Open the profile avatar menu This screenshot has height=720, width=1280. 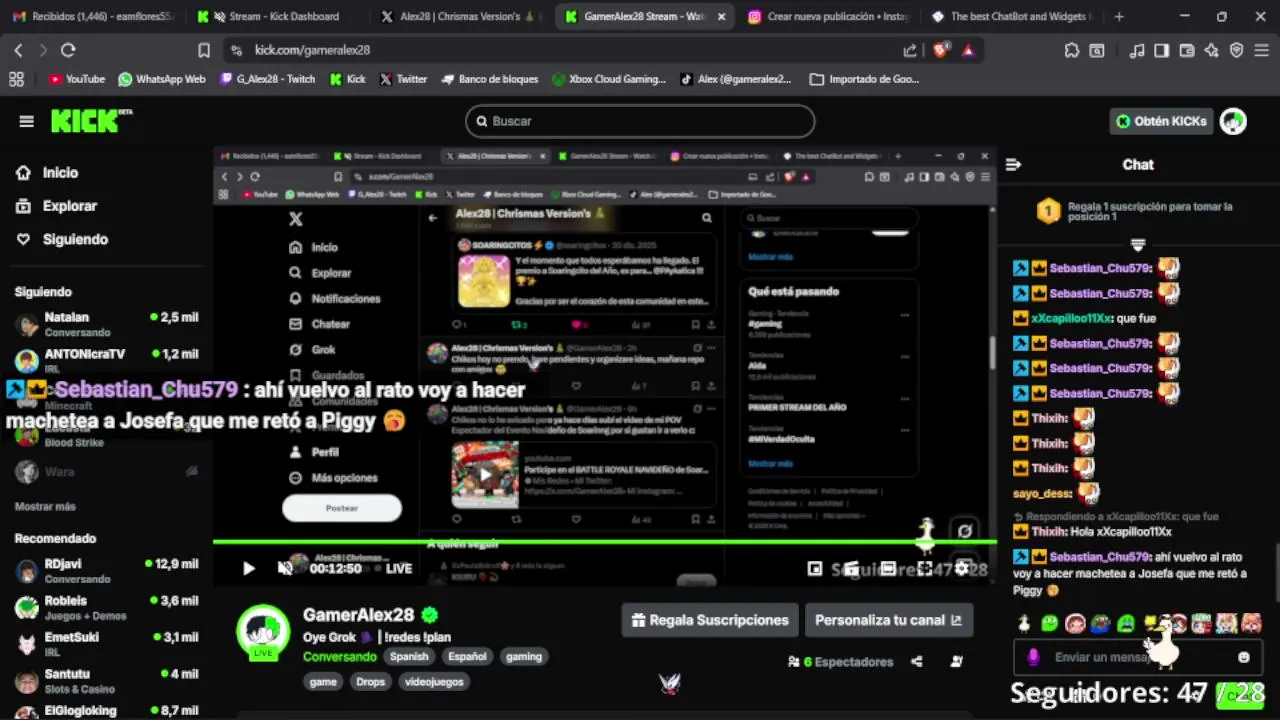click(x=1233, y=121)
